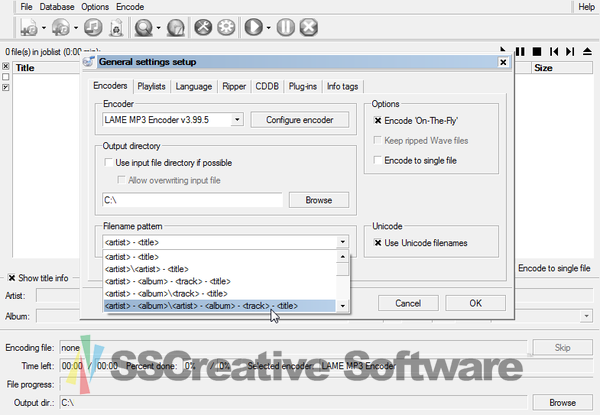600x415 pixels.
Task: Select pattern <artist>\<artist> - <title>
Action: 220,269
